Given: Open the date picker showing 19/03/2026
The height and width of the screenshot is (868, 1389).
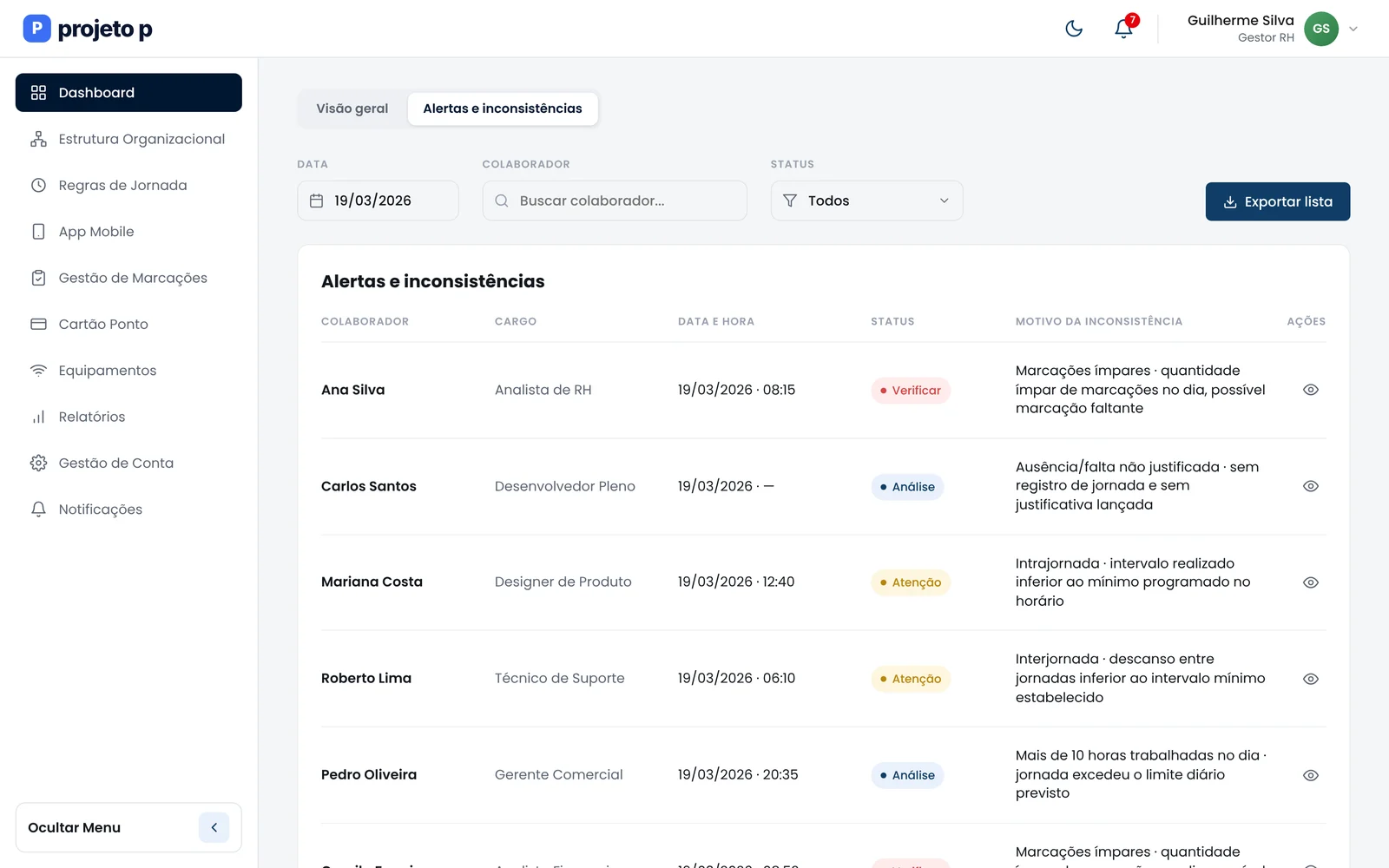Looking at the screenshot, I should pyautogui.click(x=378, y=201).
